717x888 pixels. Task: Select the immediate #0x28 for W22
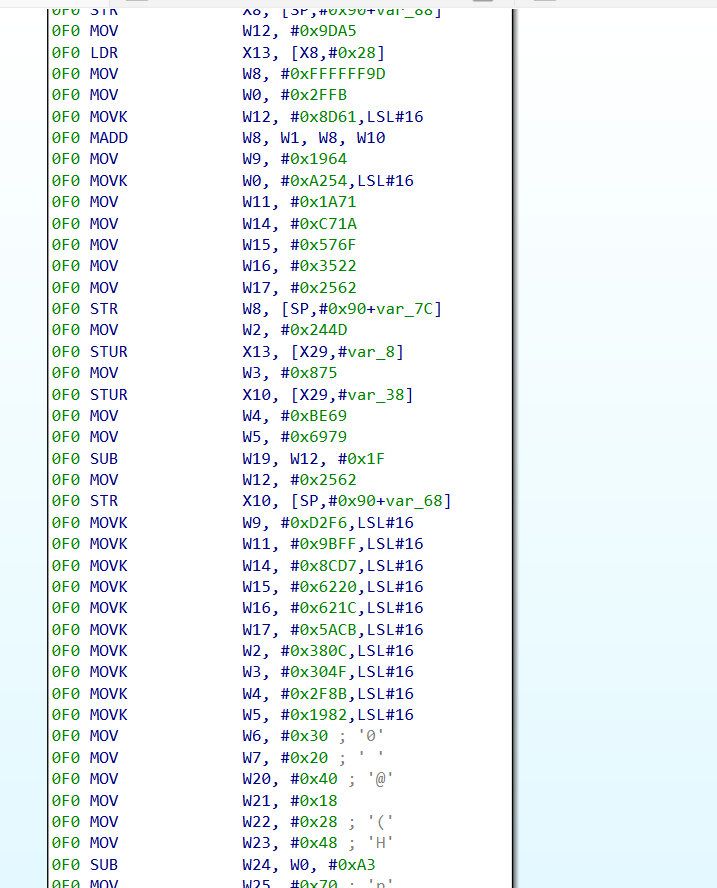coord(314,822)
